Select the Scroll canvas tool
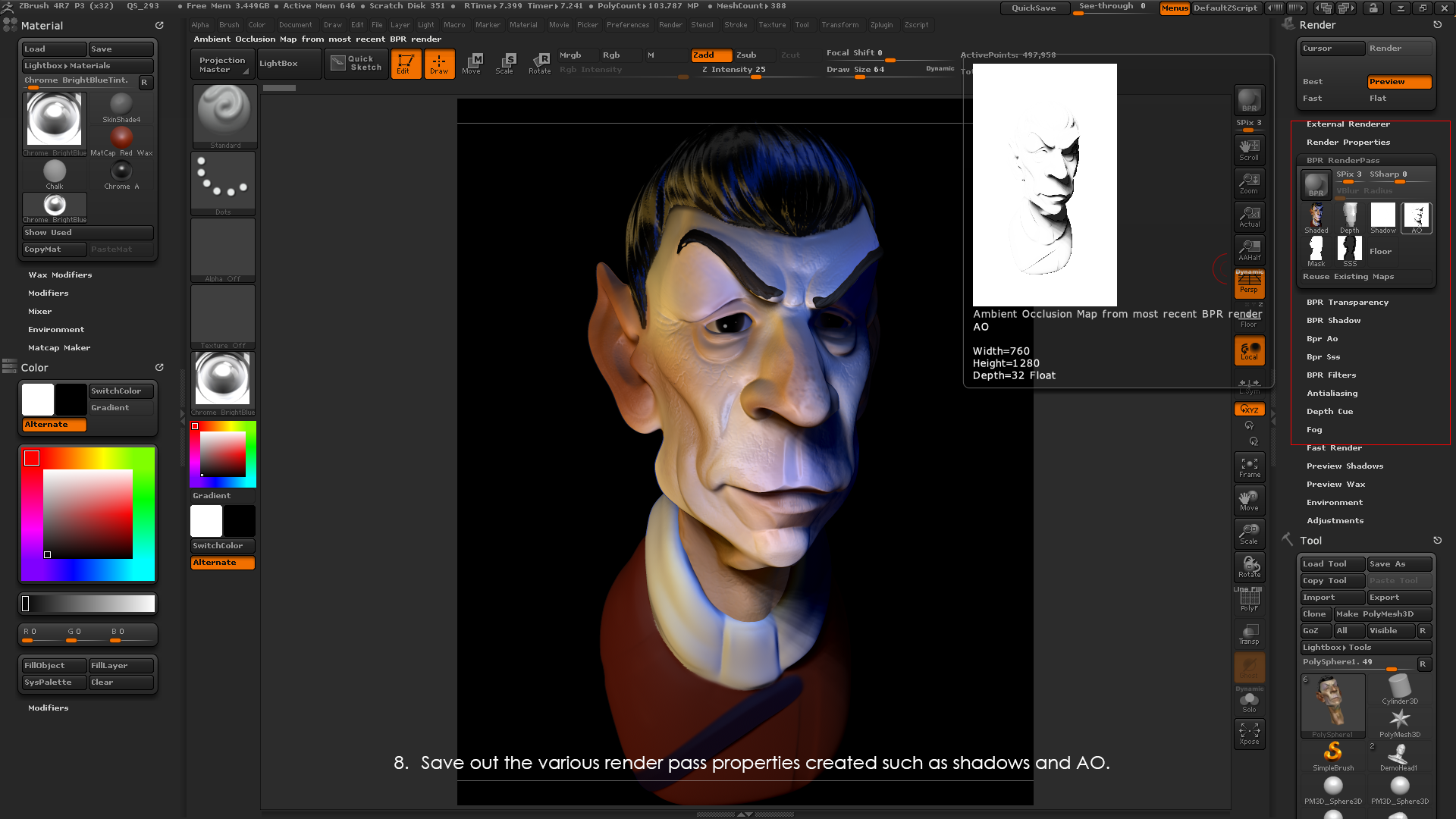This screenshot has width=1456, height=819. pos(1249,149)
